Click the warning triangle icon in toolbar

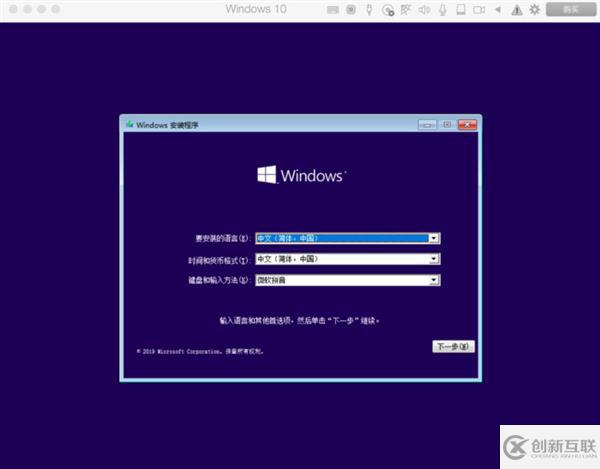click(x=517, y=10)
